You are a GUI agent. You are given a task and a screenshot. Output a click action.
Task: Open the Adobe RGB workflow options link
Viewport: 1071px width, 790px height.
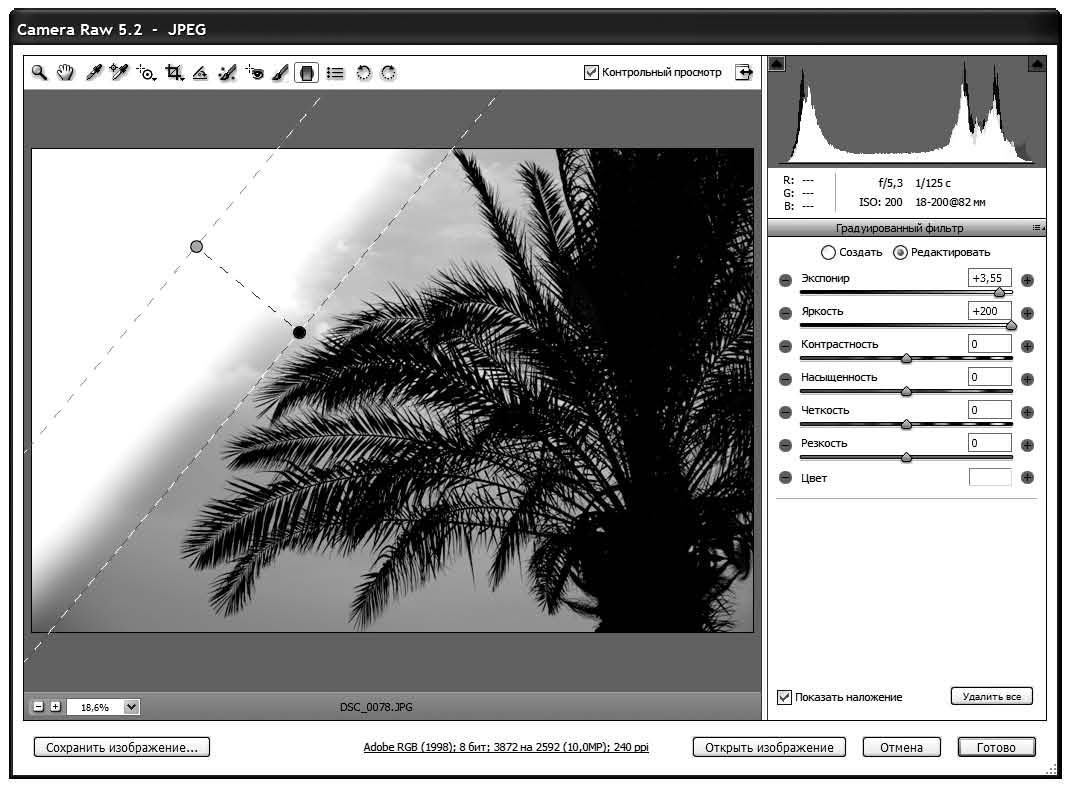506,747
